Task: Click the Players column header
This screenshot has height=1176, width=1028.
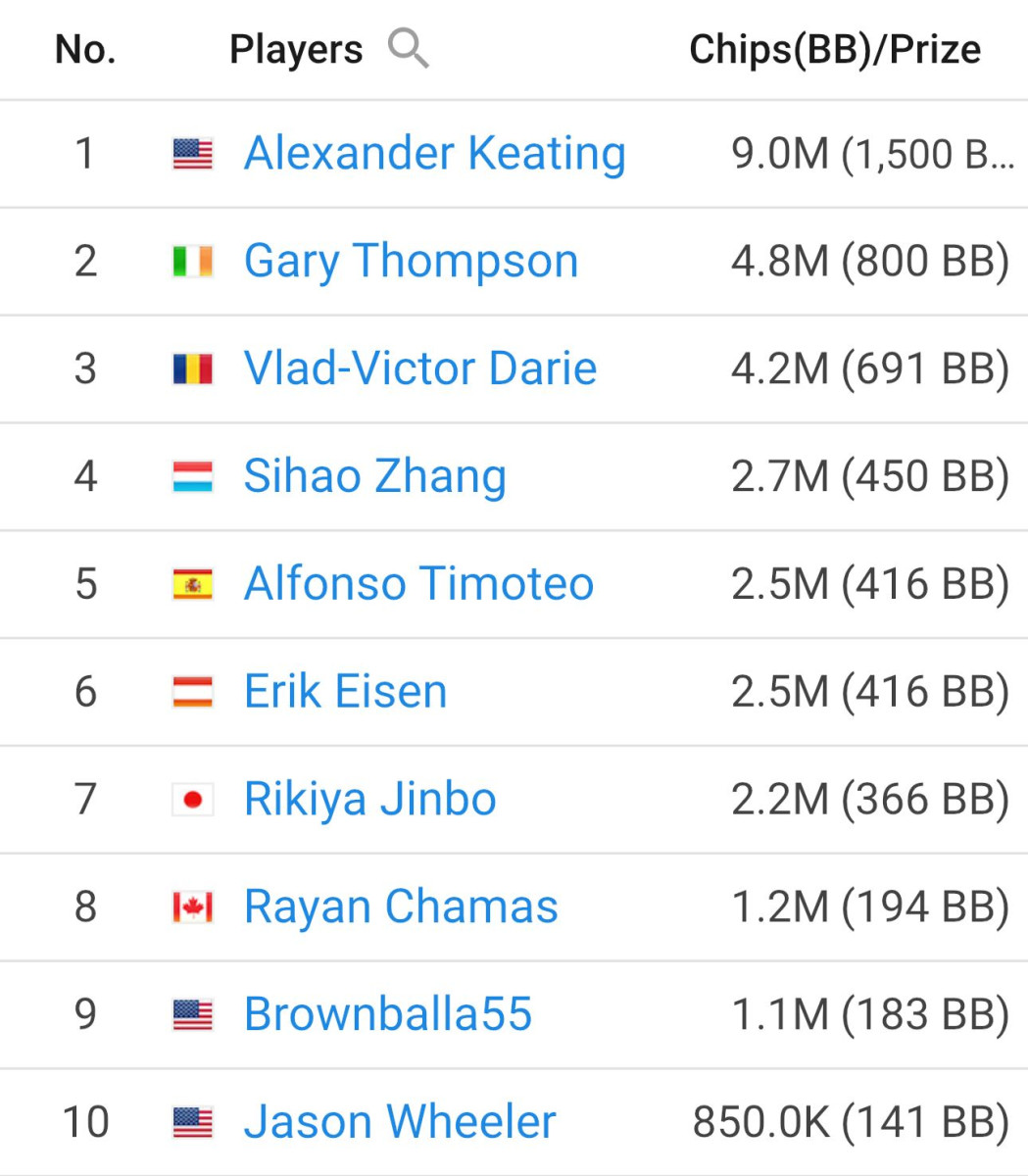Action: [296, 49]
